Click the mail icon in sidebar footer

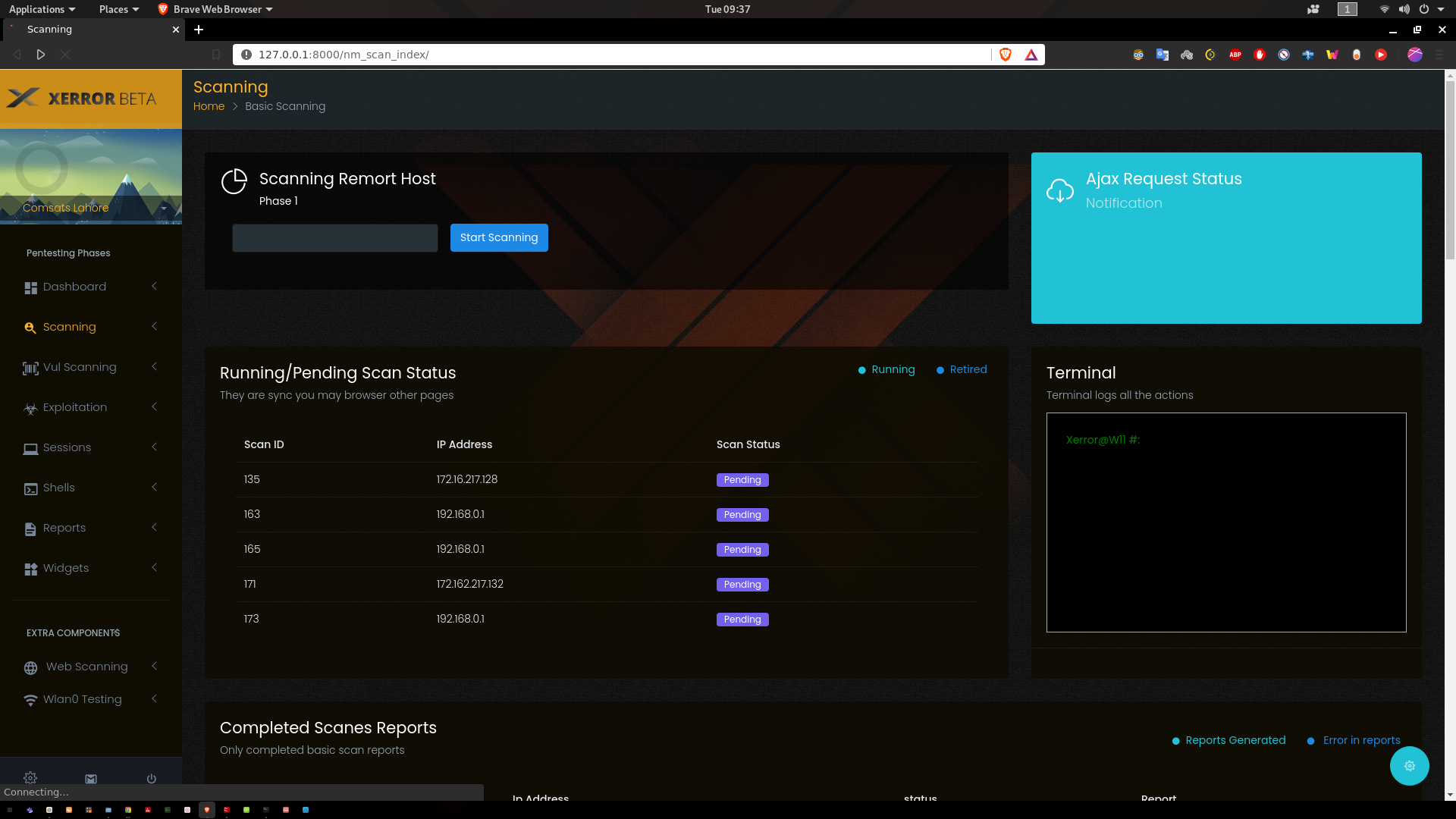(x=91, y=779)
